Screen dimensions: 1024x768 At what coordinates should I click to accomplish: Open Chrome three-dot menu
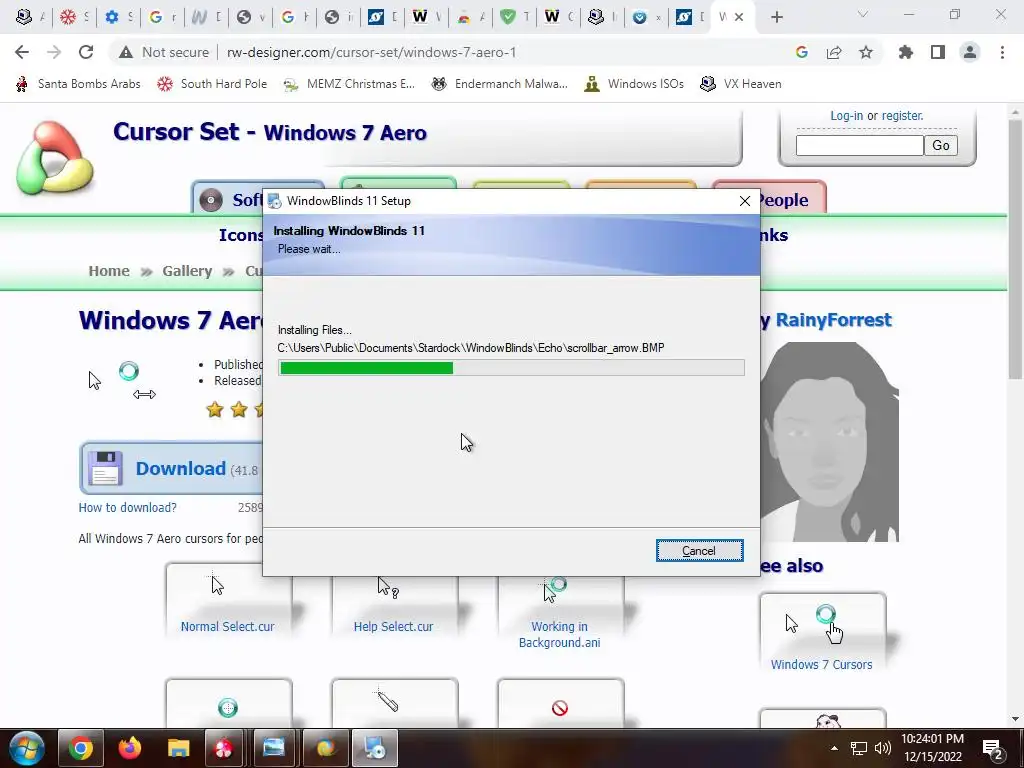(1002, 52)
